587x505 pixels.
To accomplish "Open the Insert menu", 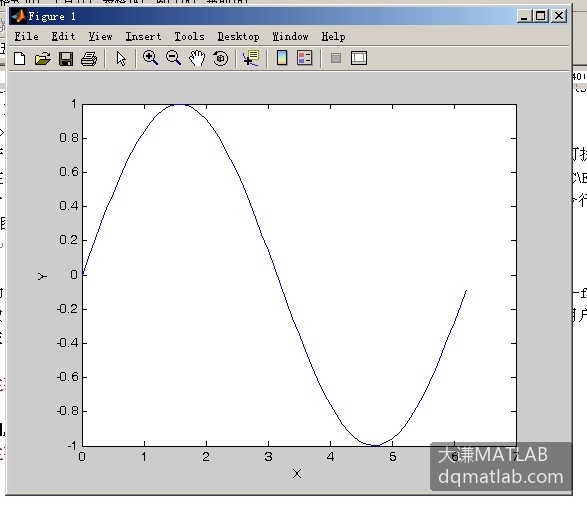I will (143, 36).
